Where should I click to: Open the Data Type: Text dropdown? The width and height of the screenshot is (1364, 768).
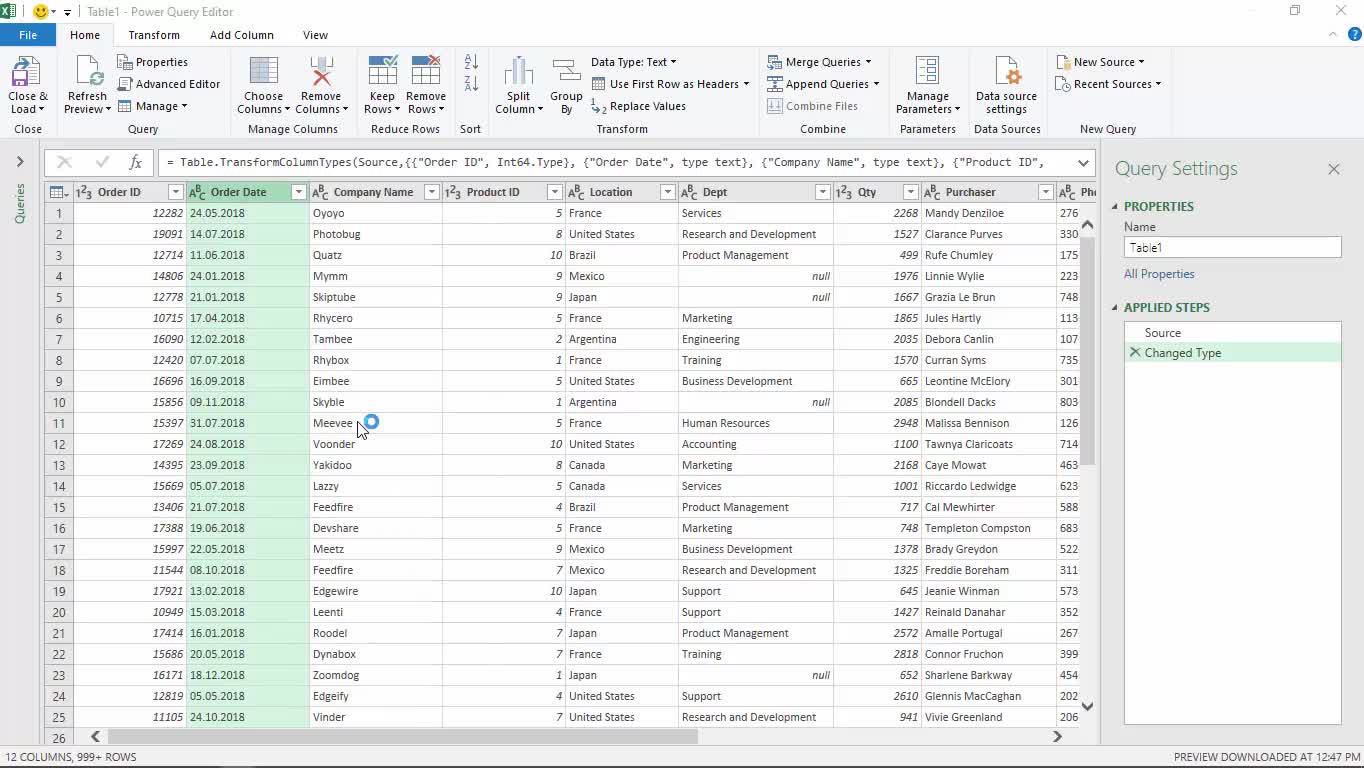tap(633, 62)
